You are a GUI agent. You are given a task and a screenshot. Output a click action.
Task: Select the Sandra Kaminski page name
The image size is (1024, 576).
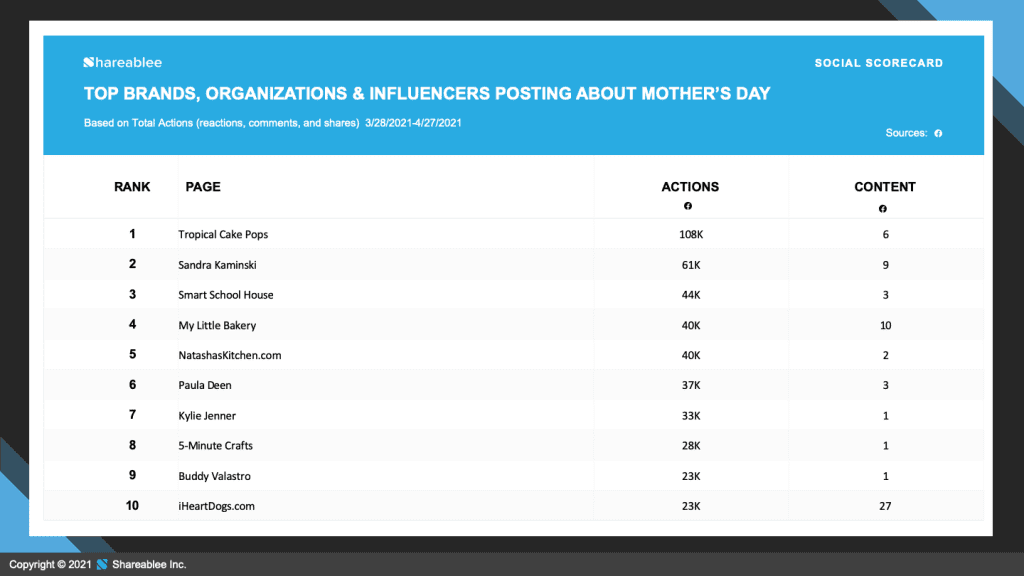(217, 265)
